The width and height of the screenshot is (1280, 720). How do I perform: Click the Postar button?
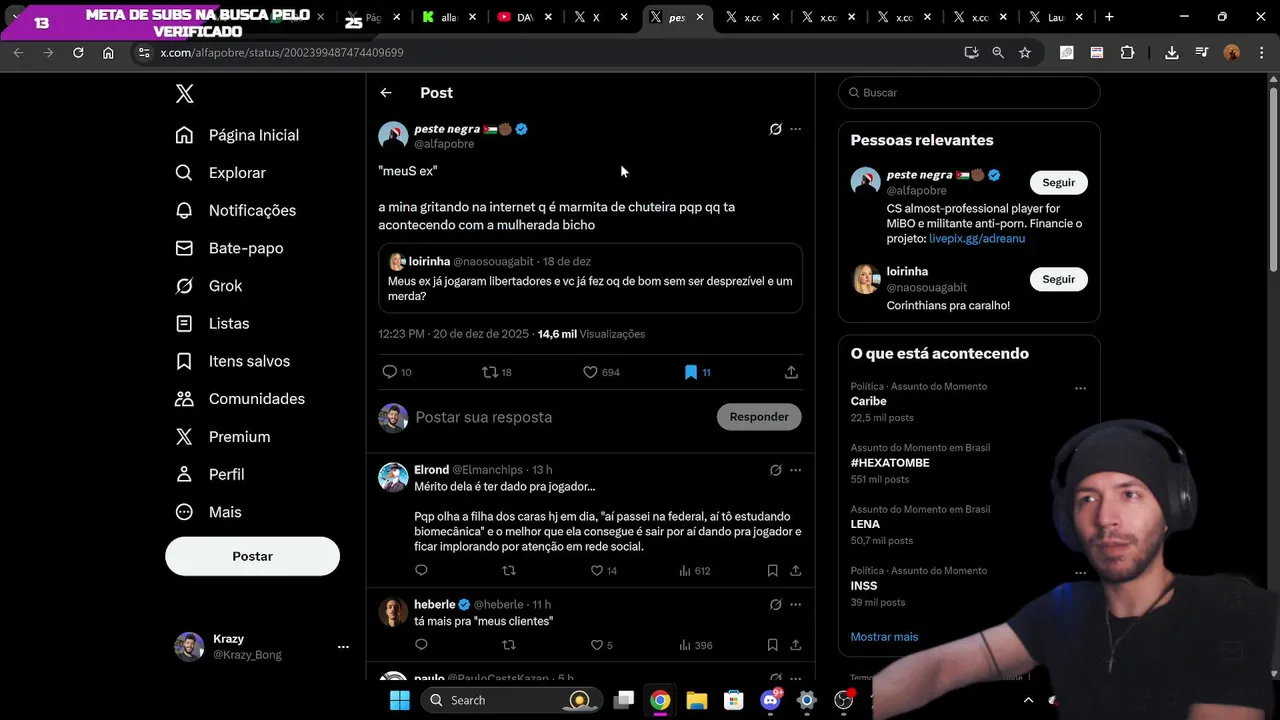point(252,556)
